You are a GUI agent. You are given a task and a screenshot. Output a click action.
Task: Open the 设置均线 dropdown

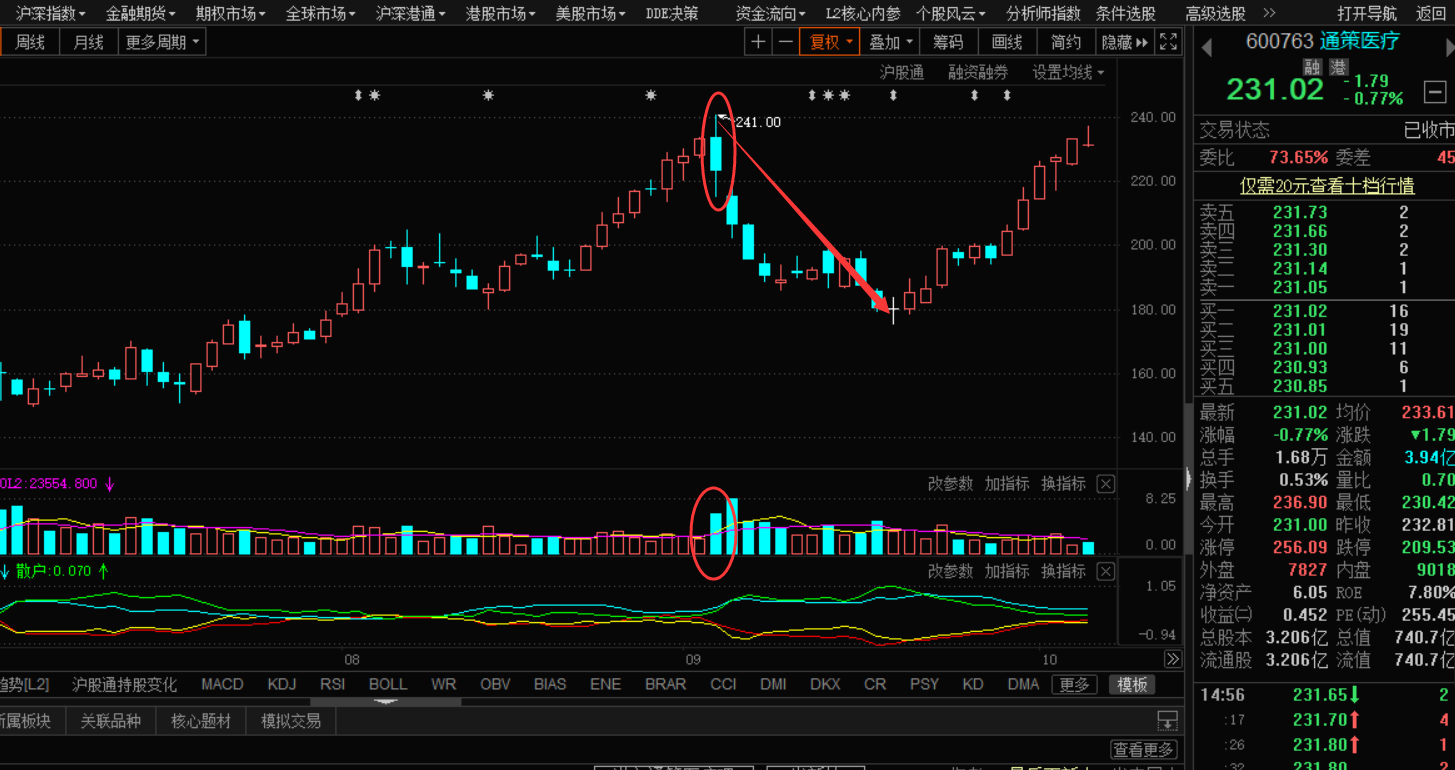pos(1068,73)
